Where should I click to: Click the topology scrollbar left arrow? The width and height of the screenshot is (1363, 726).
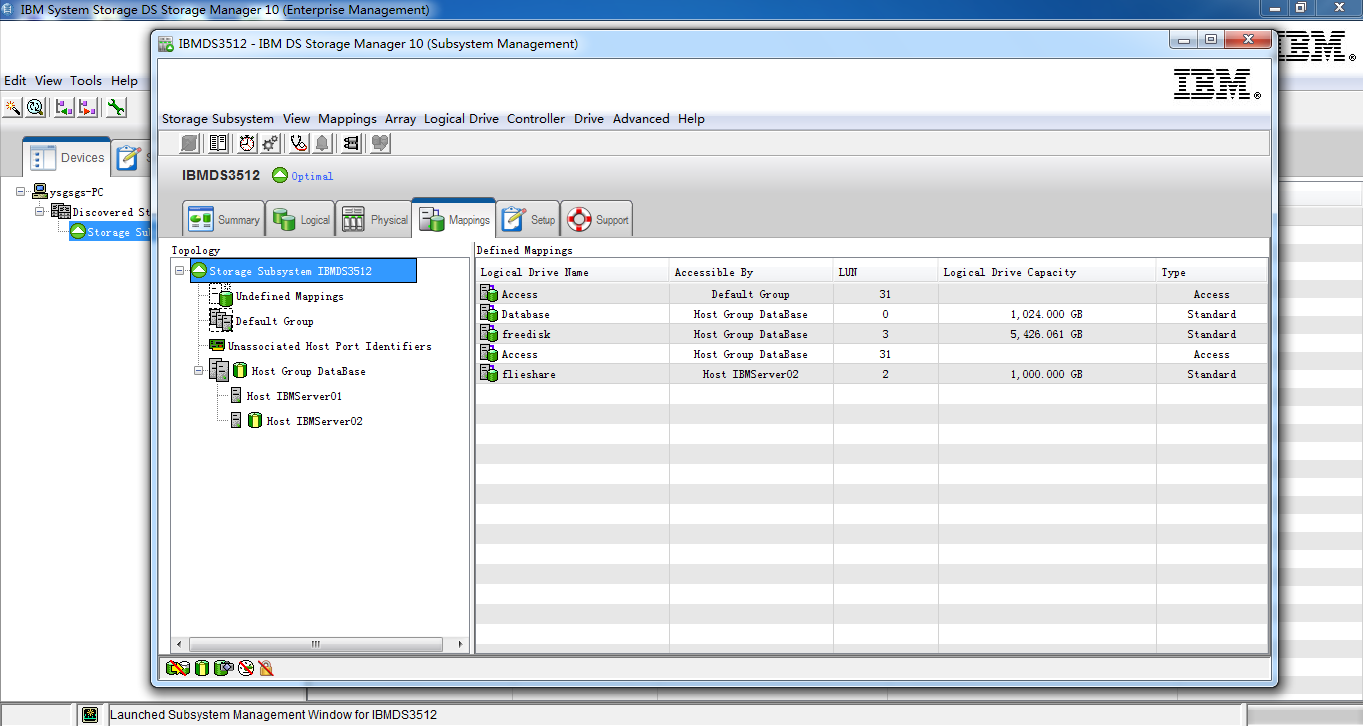179,644
